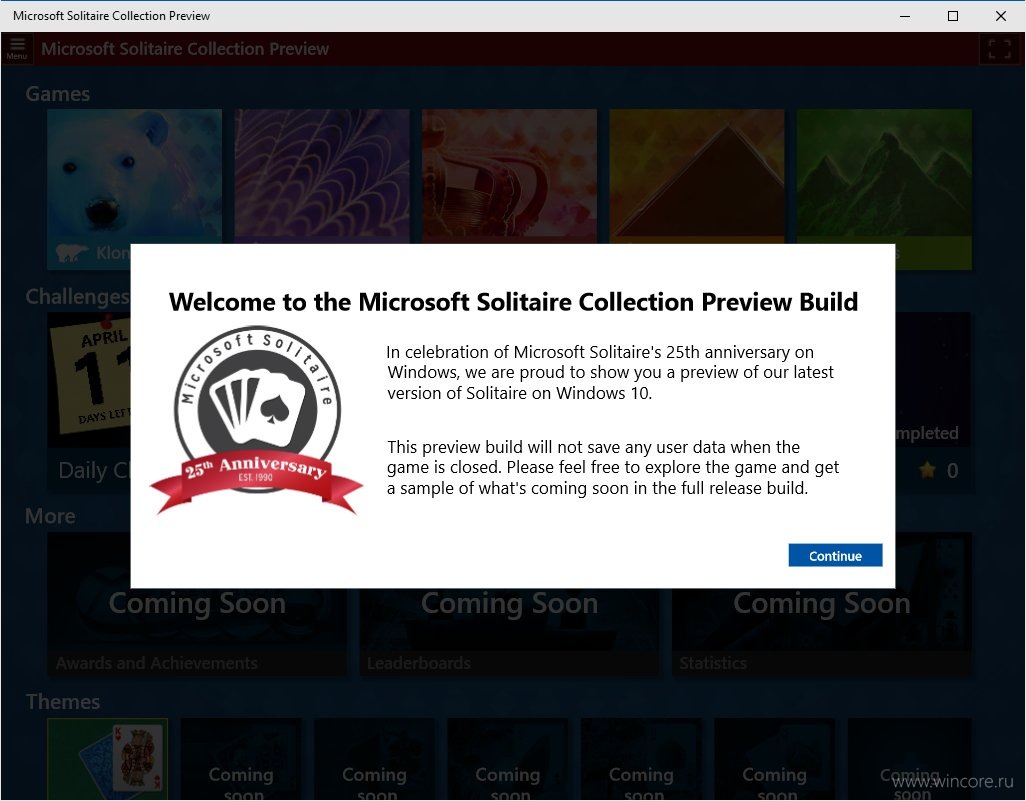Open the hamburger Menu icon

point(17,48)
